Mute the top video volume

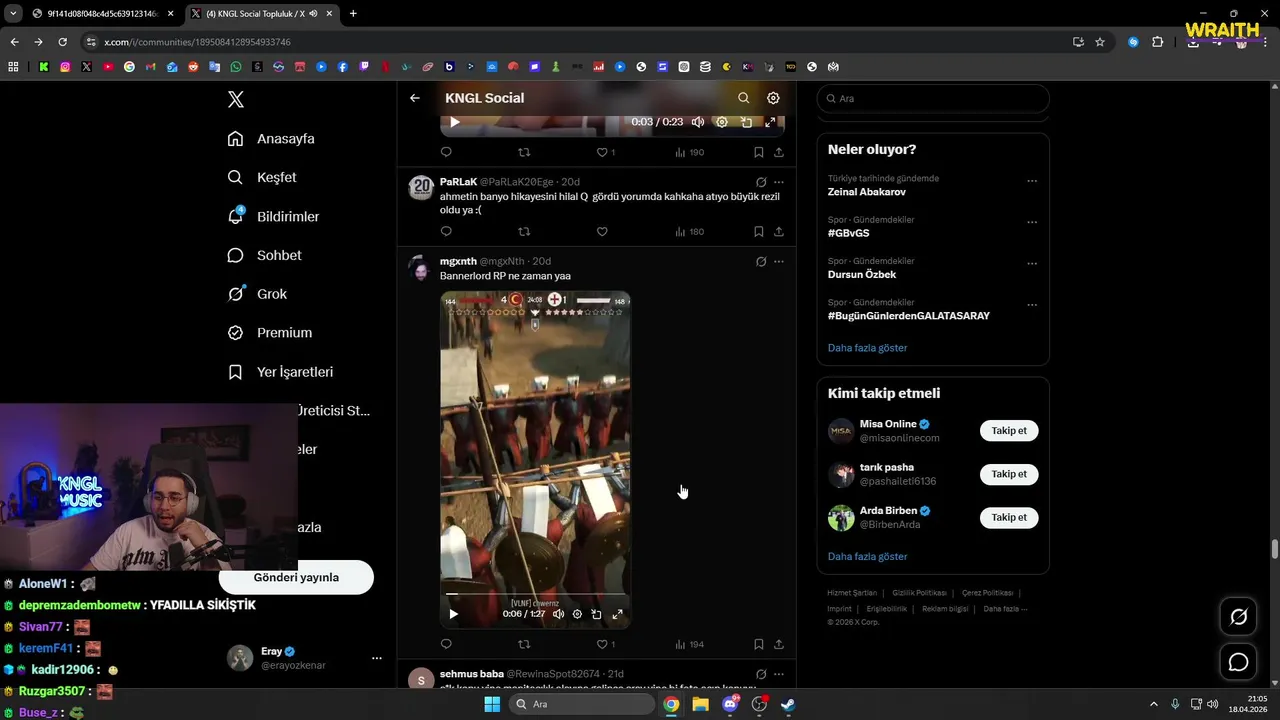coord(698,122)
